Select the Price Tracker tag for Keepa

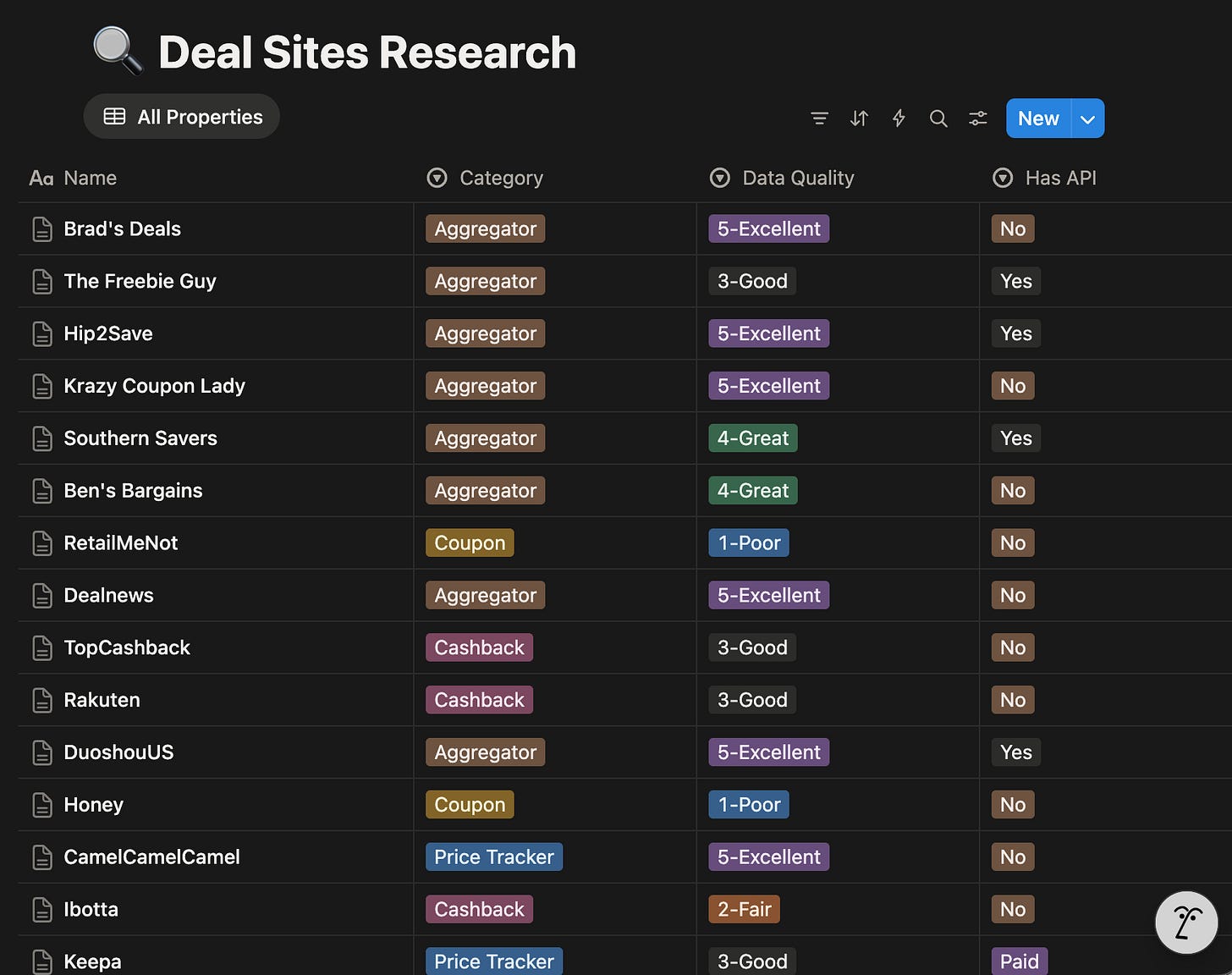point(494,961)
